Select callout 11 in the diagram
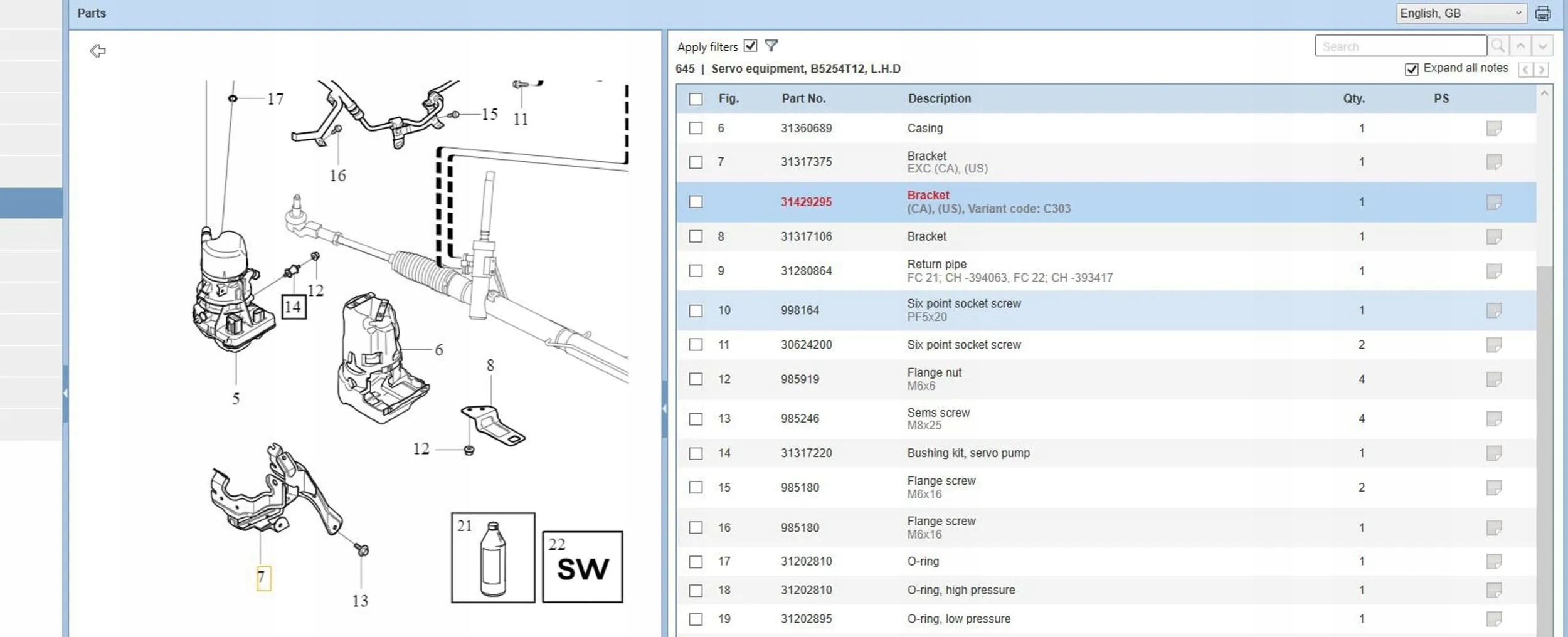1568x637 pixels. pyautogui.click(x=521, y=119)
